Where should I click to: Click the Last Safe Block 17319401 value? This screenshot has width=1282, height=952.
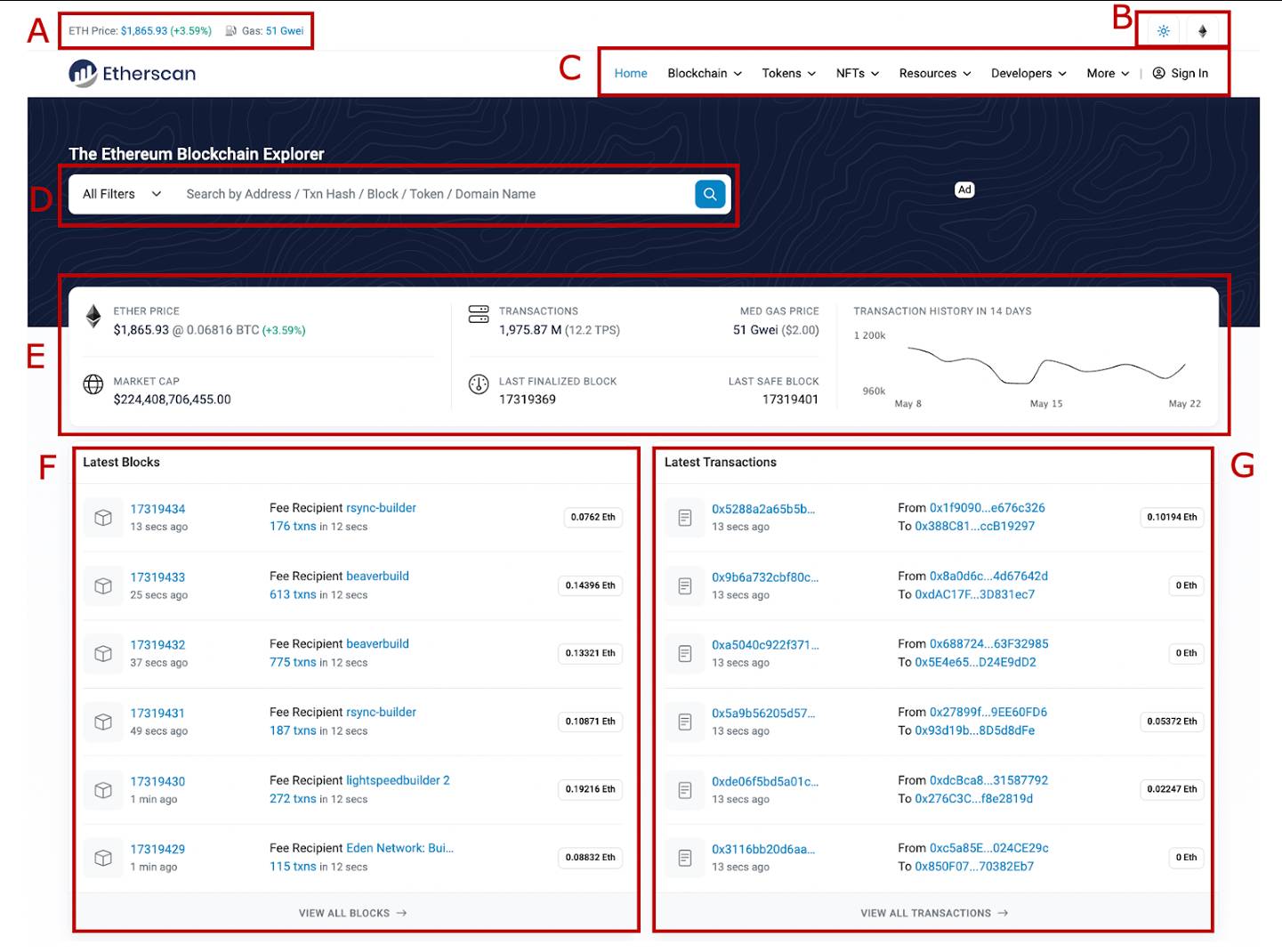click(x=790, y=399)
